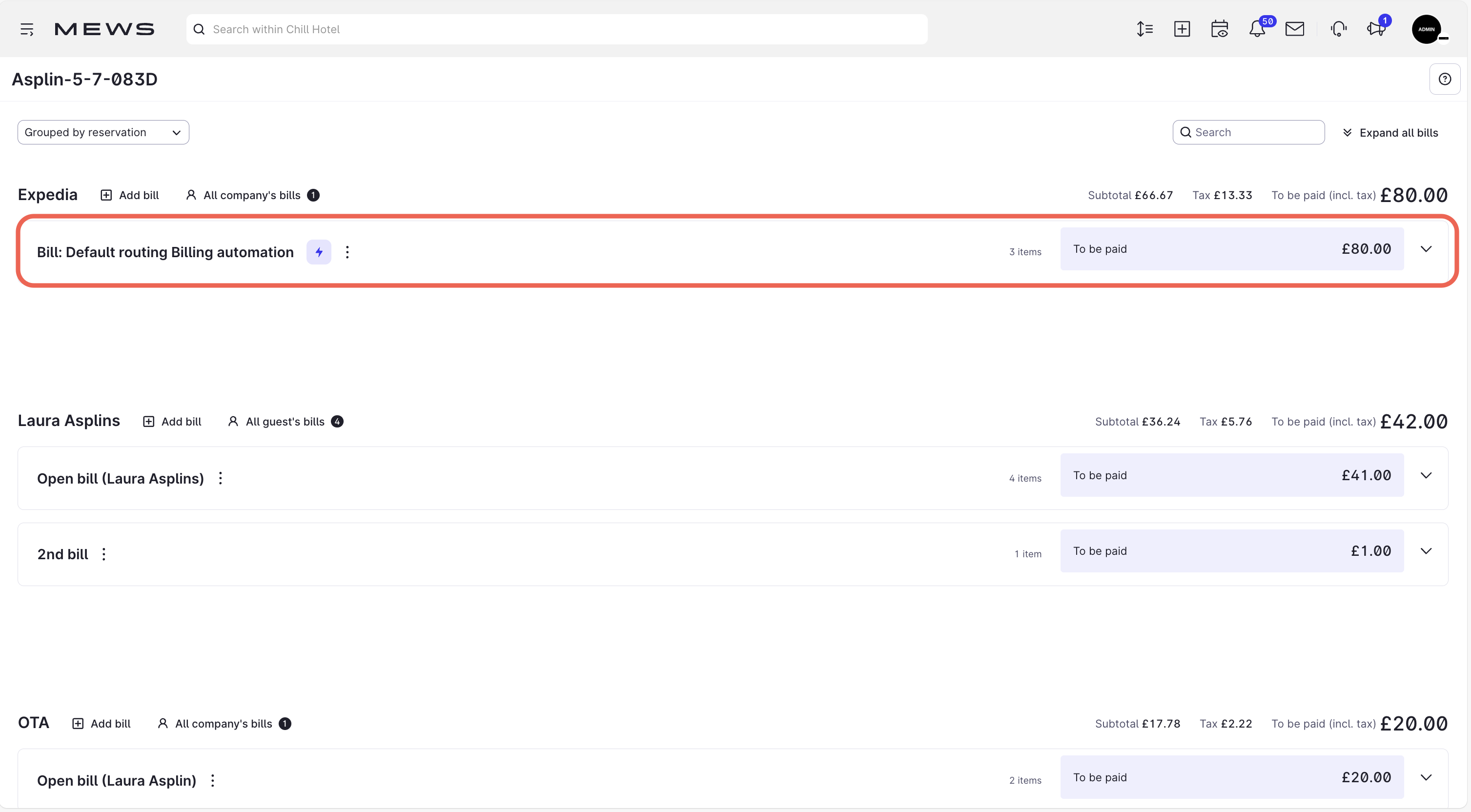1471x812 pixels.
Task: Open the menu for Open bill Laura Asplins
Action: [x=221, y=478]
